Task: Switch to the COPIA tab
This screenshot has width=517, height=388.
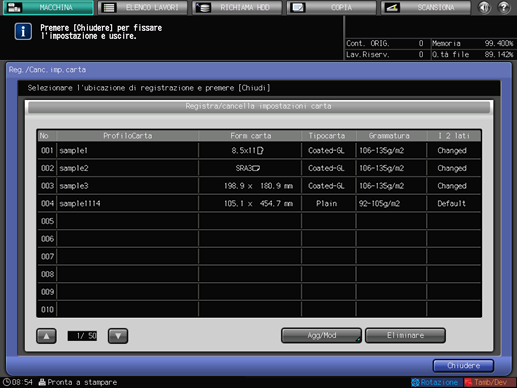Action: pyautogui.click(x=331, y=7)
